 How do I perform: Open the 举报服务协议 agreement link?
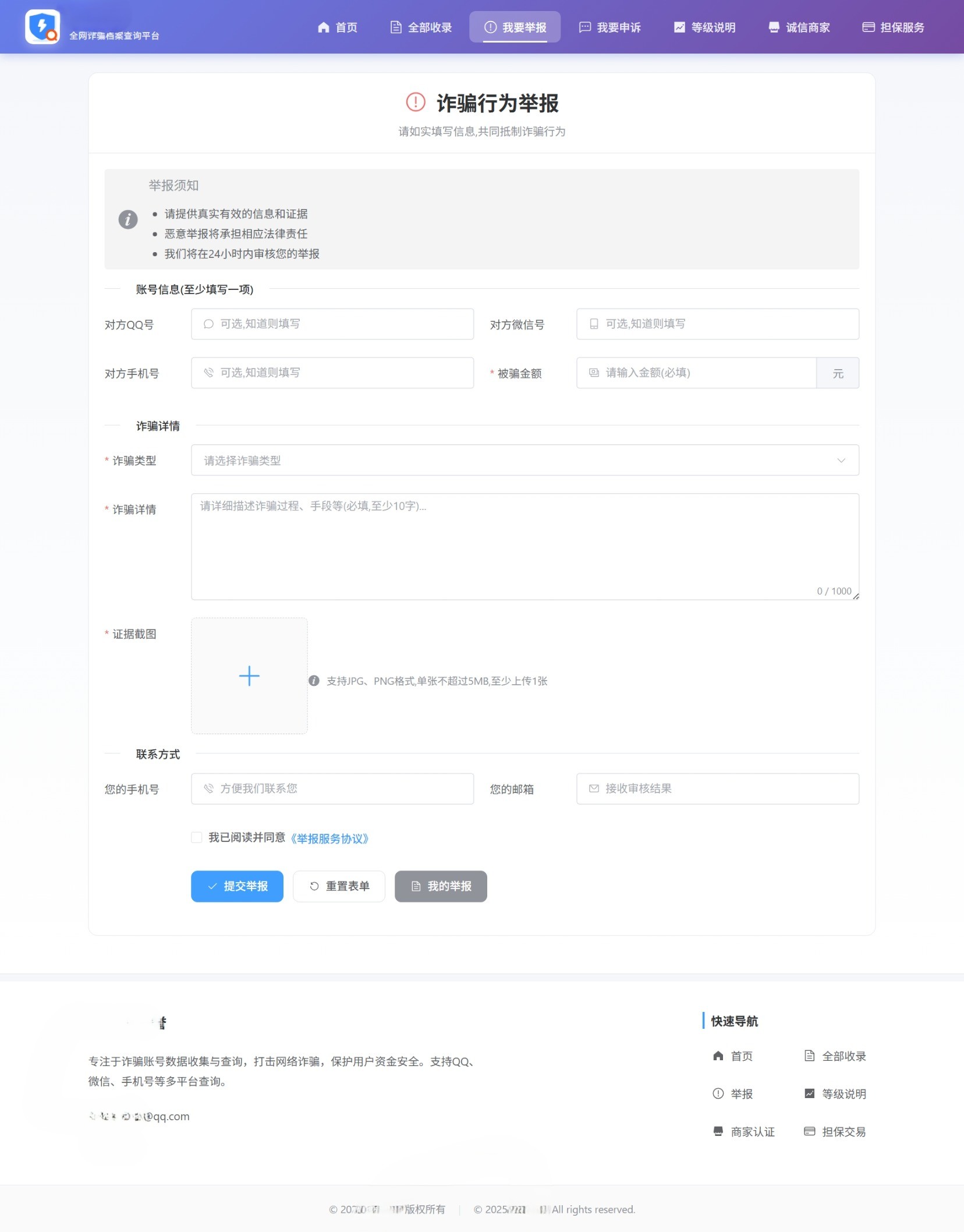[330, 838]
